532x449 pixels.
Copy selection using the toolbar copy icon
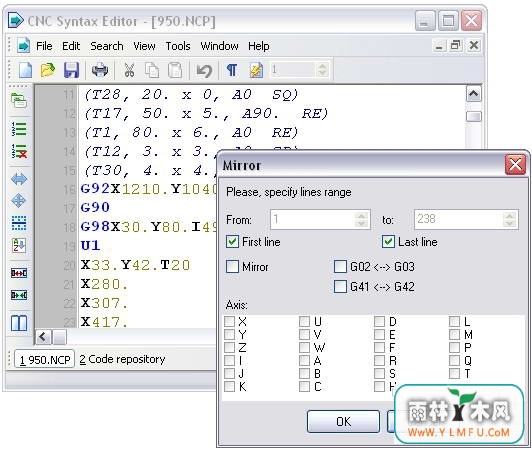[152, 70]
